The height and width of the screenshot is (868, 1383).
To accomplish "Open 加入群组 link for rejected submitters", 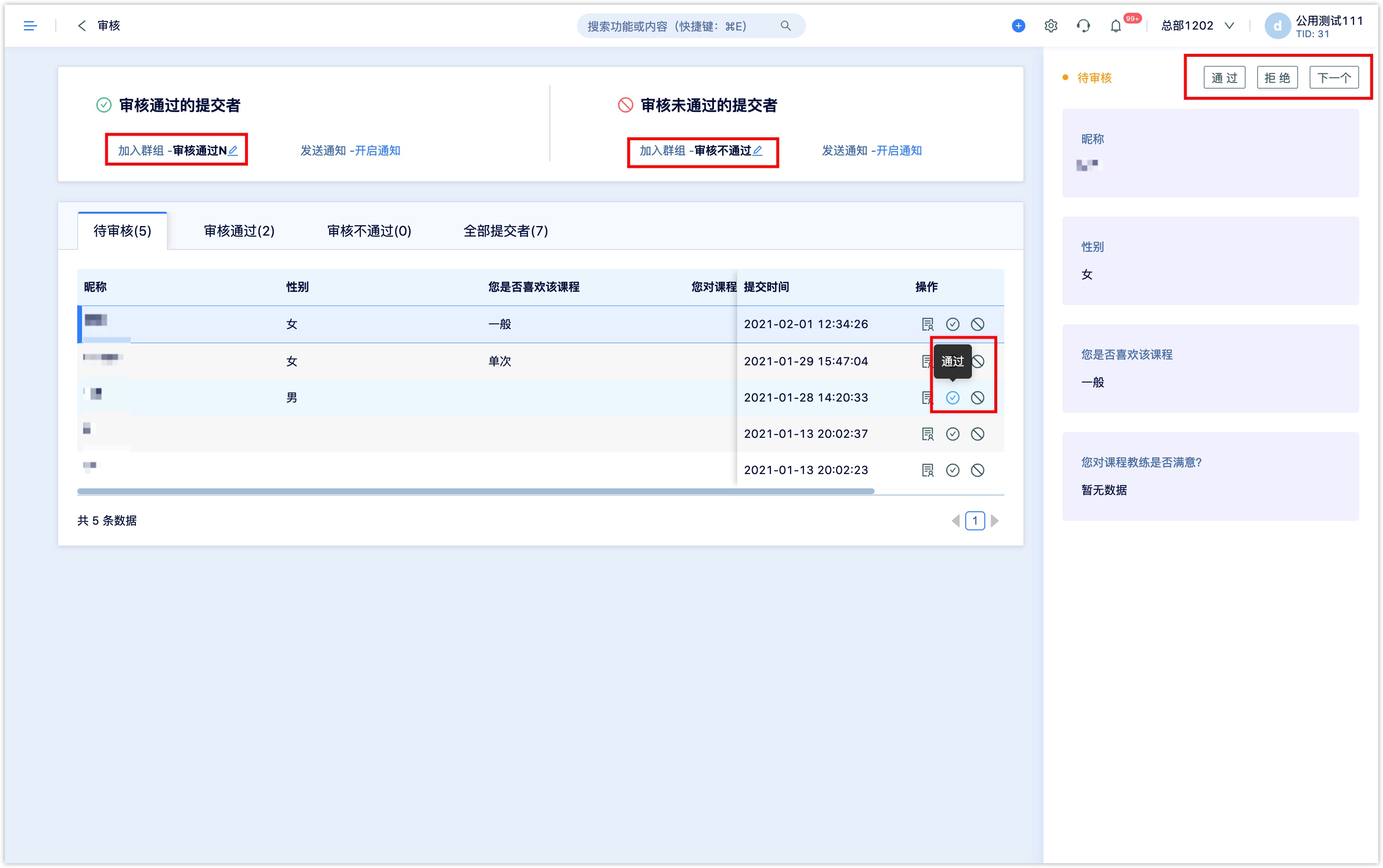I will [662, 150].
